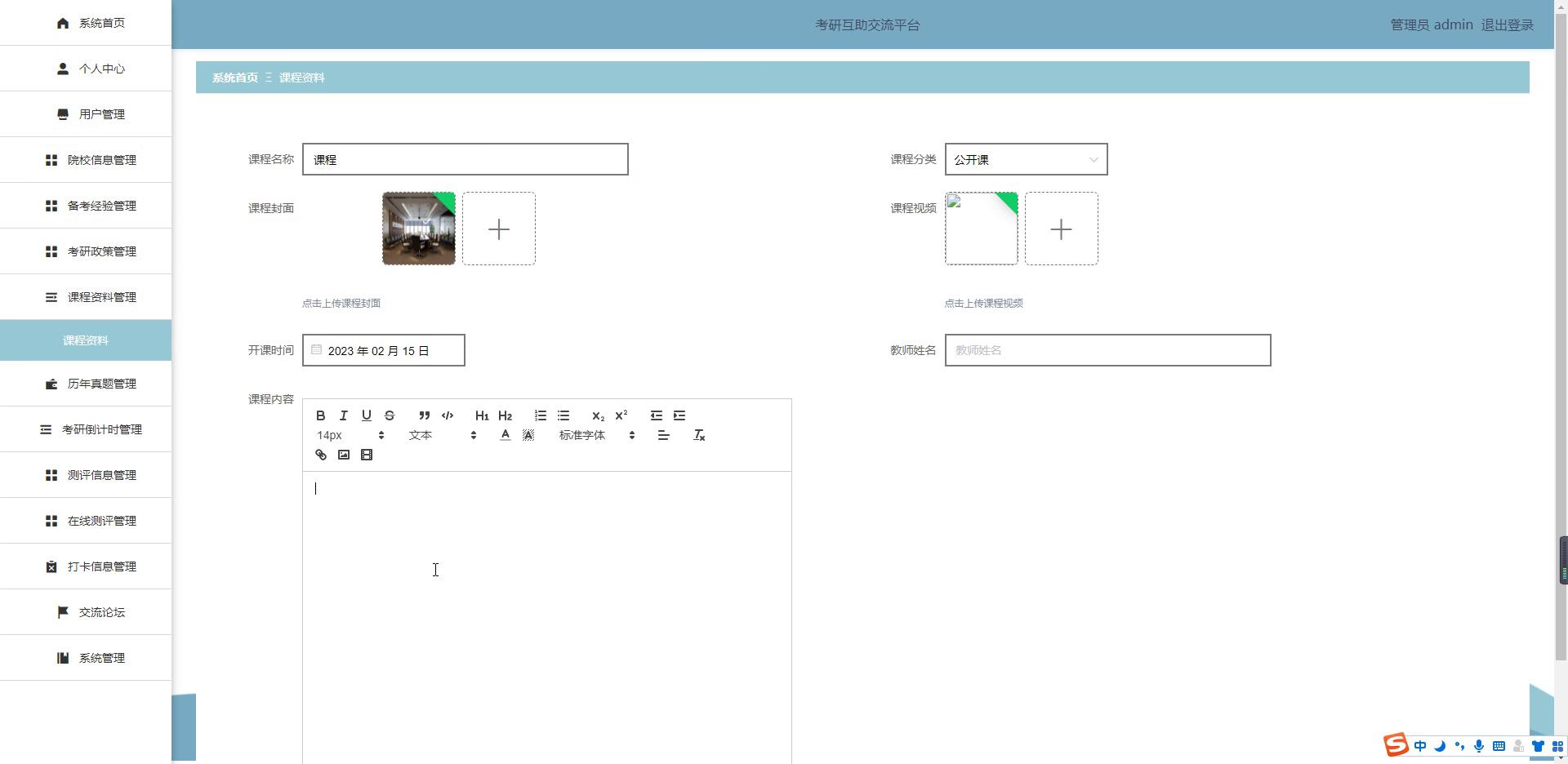This screenshot has height=764, width=1568.
Task: Click the Sogou microphone voice input icon
Action: click(x=1479, y=746)
